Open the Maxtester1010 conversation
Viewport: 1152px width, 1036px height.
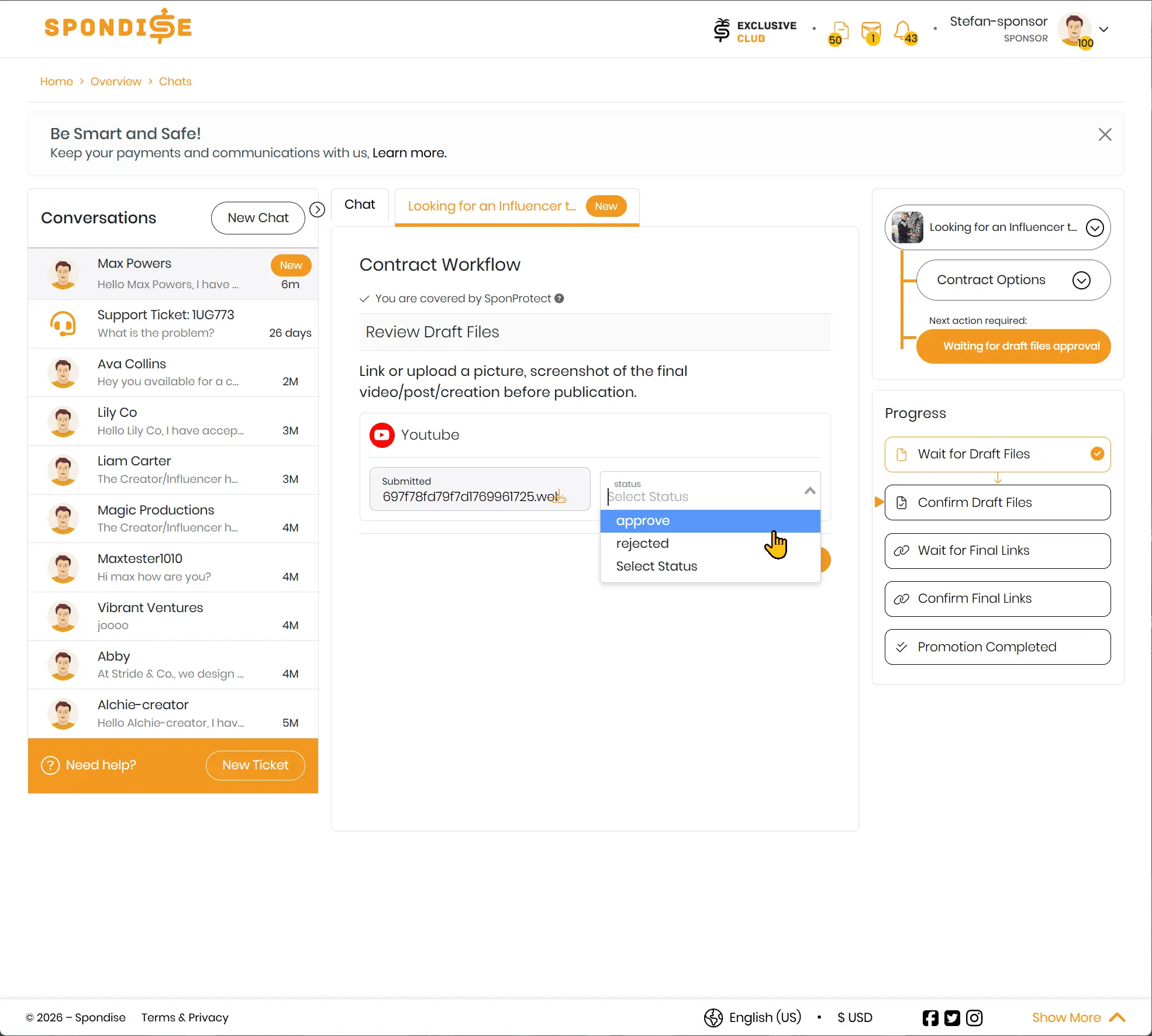173,568
